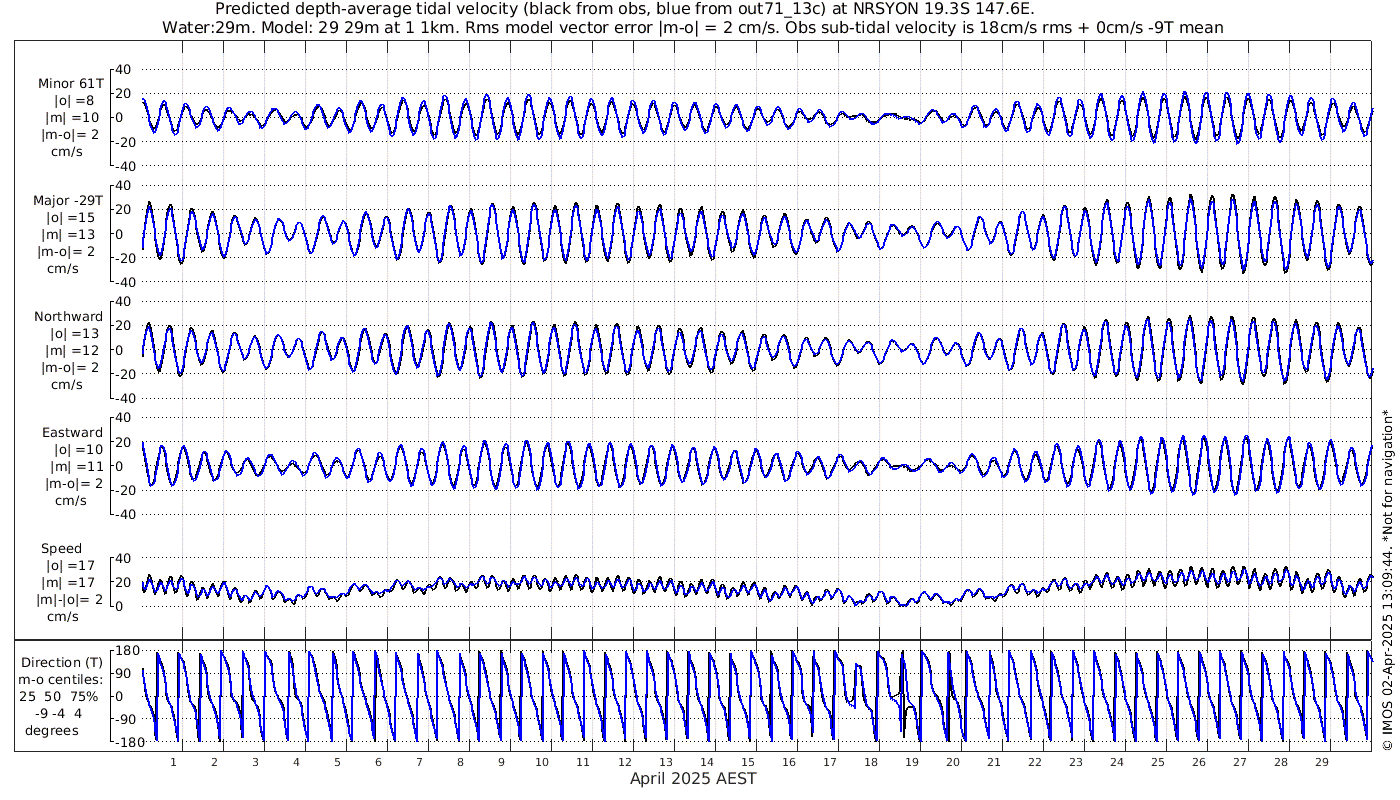1400x800 pixels.
Task: Click "|m| =13" in the Major panel
Action: click(x=72, y=234)
